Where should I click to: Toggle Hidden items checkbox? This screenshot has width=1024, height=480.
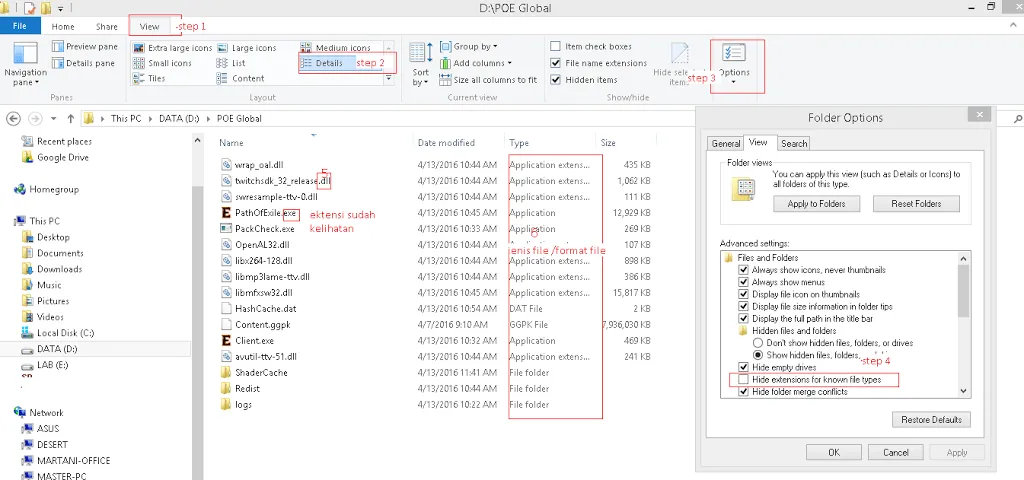click(555, 80)
